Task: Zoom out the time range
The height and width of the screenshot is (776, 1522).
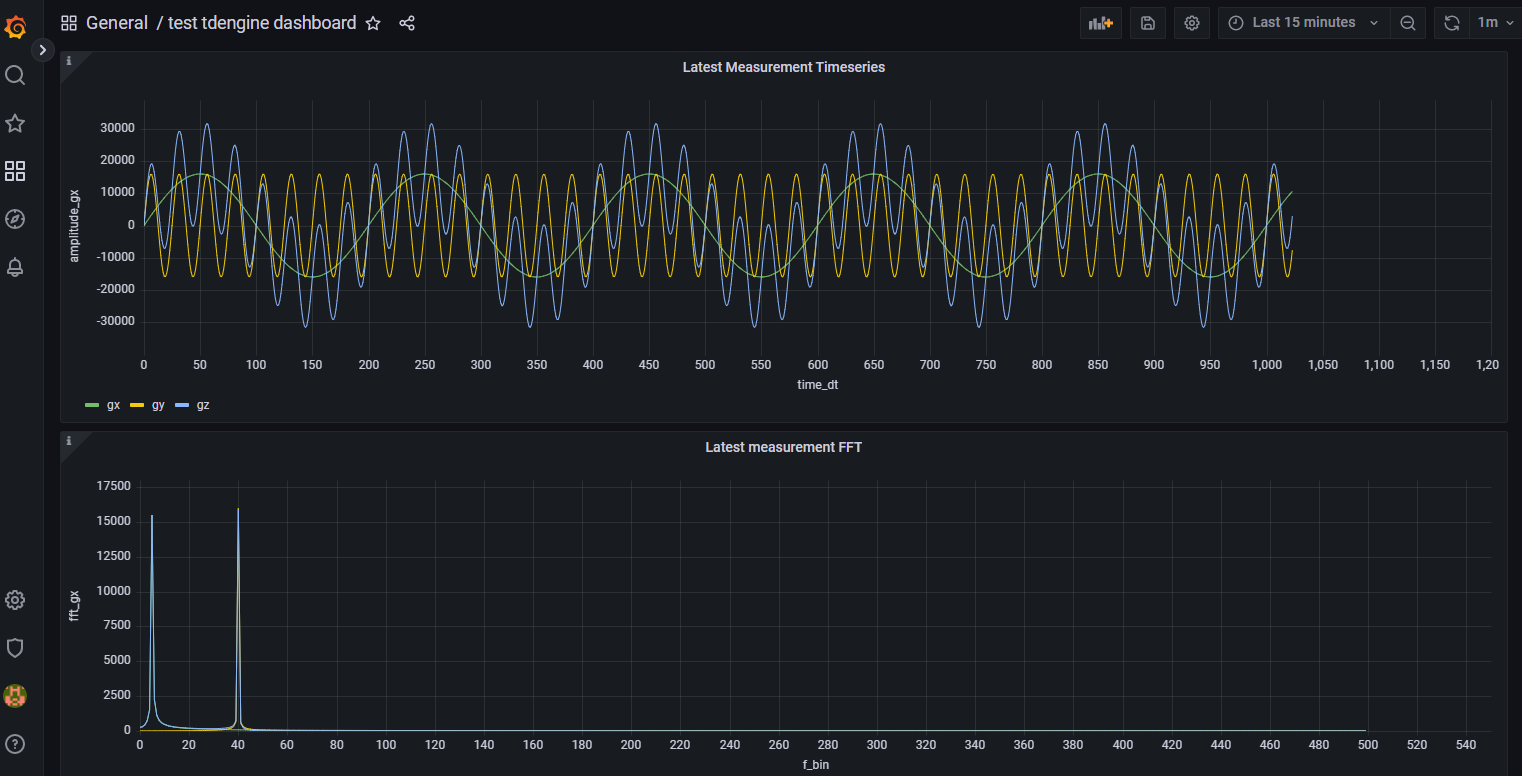Action: [1407, 23]
